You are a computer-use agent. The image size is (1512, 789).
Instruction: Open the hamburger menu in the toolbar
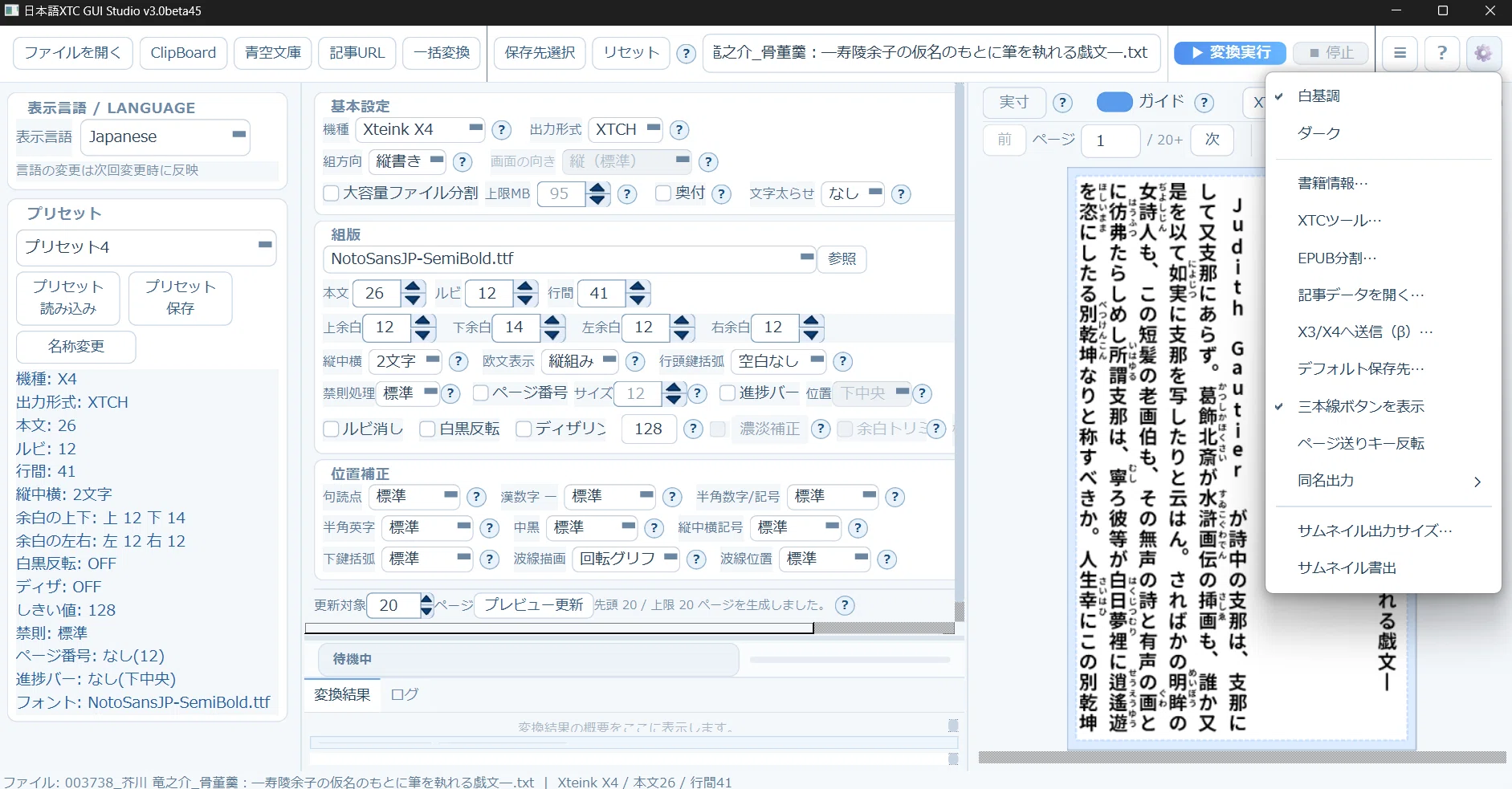[x=1400, y=53]
